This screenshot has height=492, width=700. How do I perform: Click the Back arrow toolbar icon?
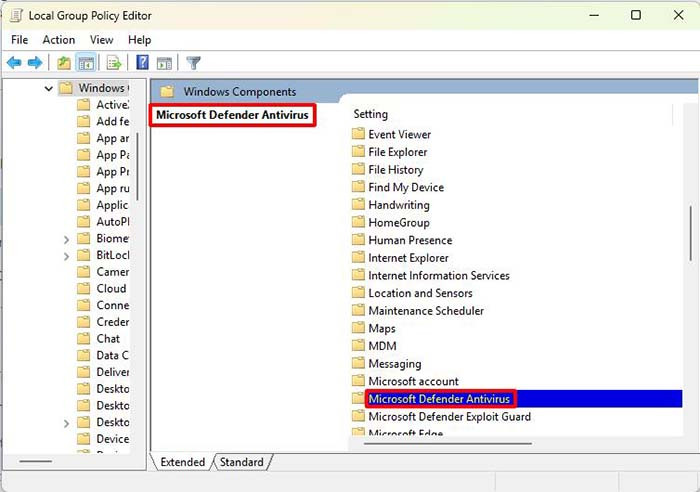click(14, 63)
